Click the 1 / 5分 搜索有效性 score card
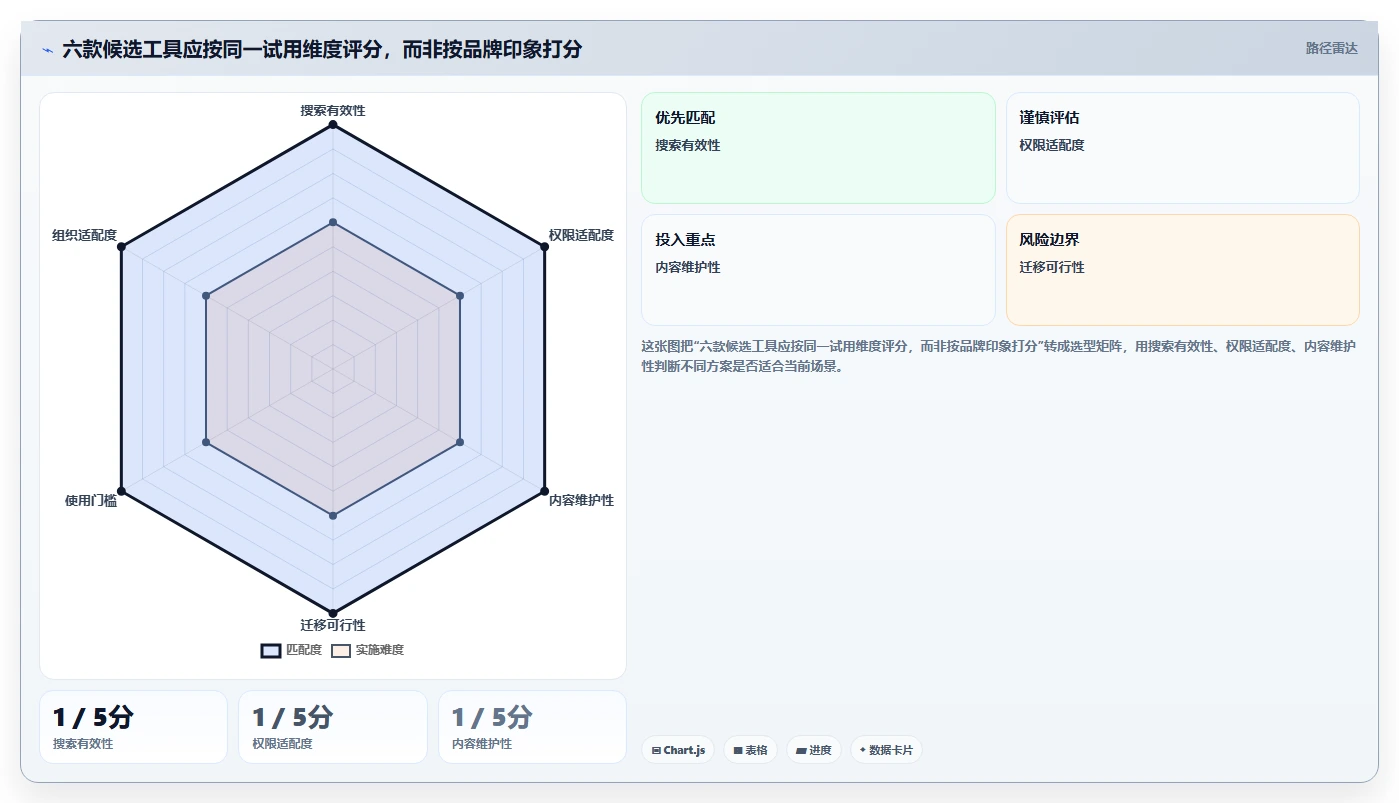1399x803 pixels. (x=133, y=727)
